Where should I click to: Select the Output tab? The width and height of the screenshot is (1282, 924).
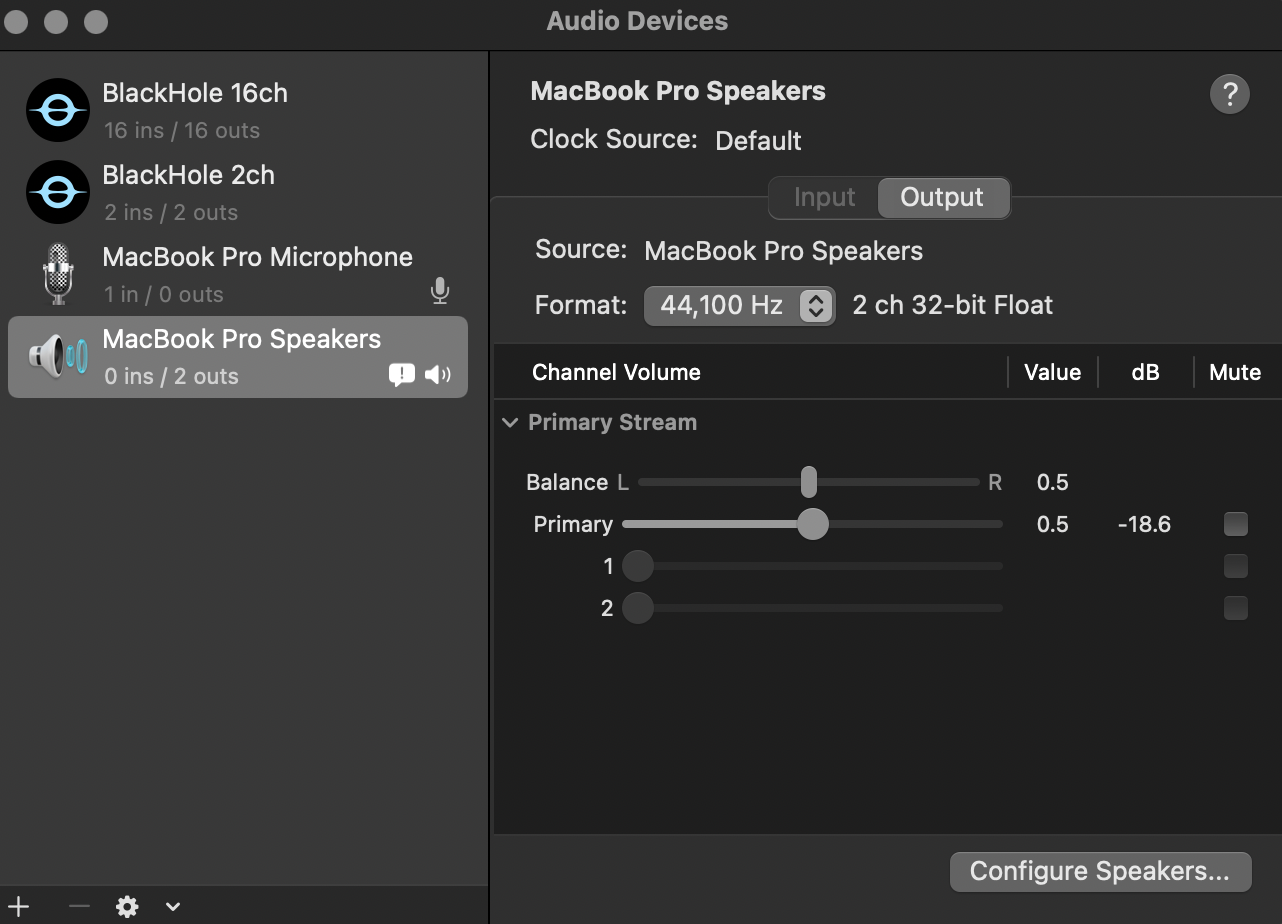tap(942, 197)
